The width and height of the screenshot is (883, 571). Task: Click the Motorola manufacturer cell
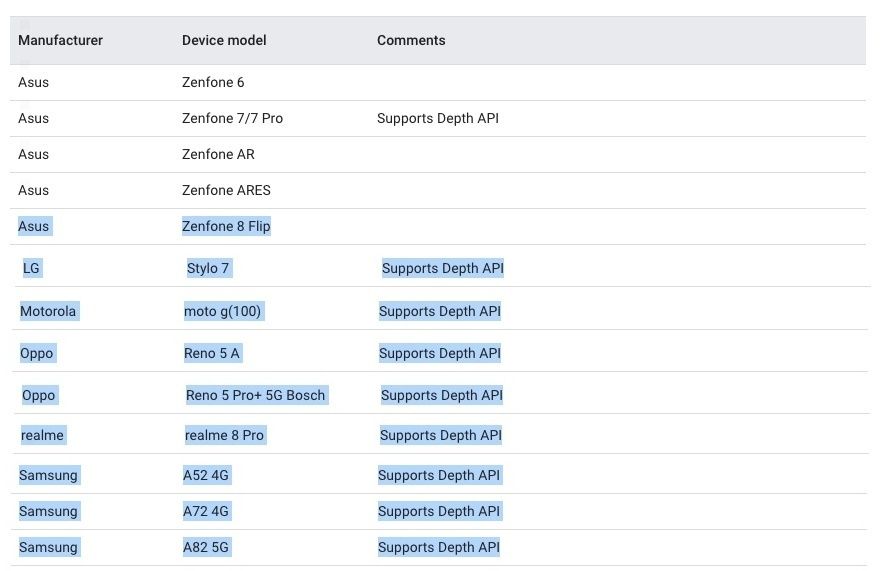(x=48, y=311)
